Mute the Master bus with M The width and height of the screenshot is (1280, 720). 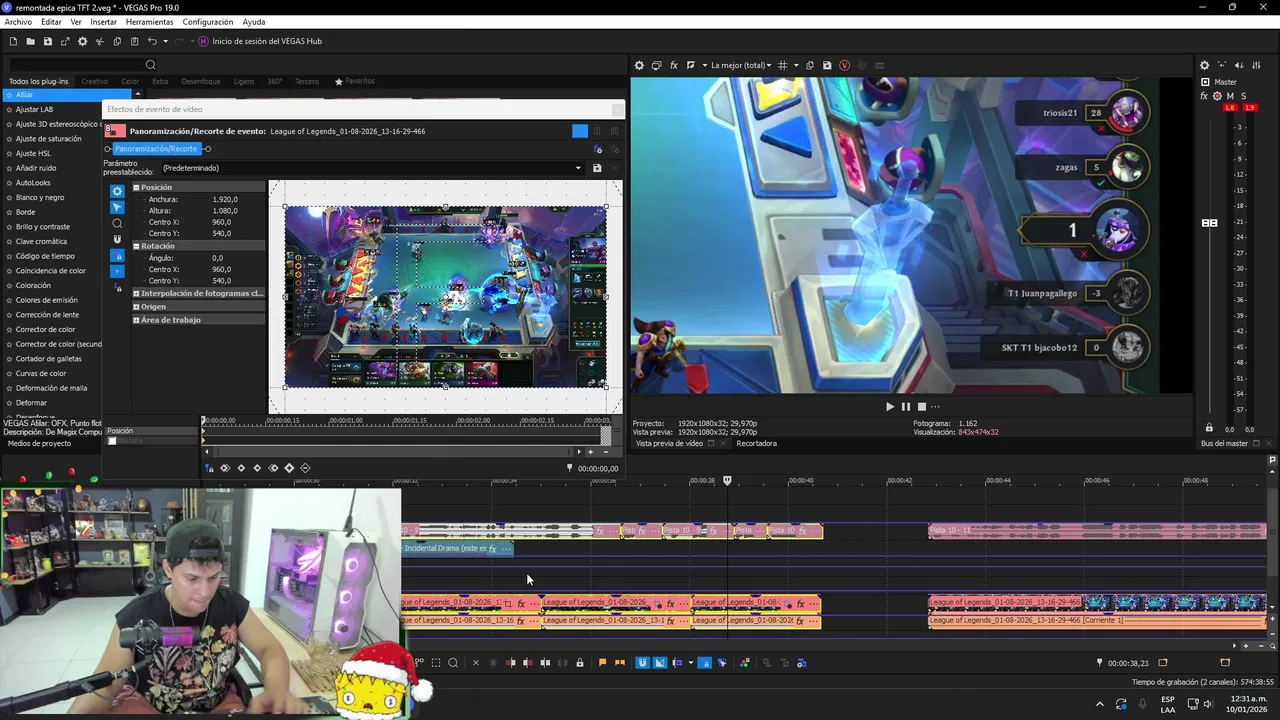(x=1230, y=96)
